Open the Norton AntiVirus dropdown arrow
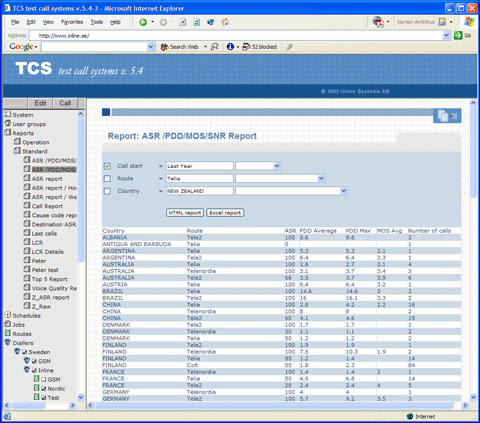This screenshot has height=423, width=480. point(451,22)
